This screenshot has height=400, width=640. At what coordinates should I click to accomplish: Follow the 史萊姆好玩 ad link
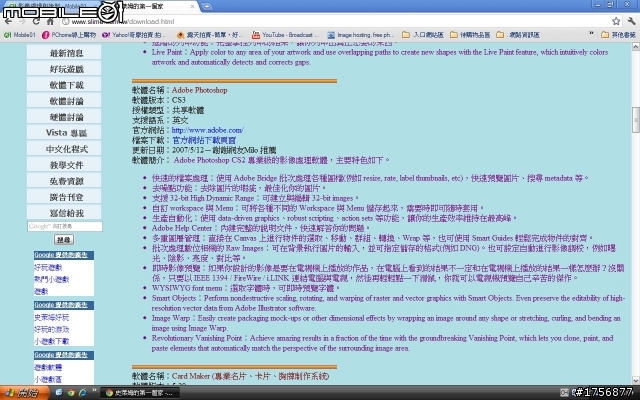tap(51, 318)
